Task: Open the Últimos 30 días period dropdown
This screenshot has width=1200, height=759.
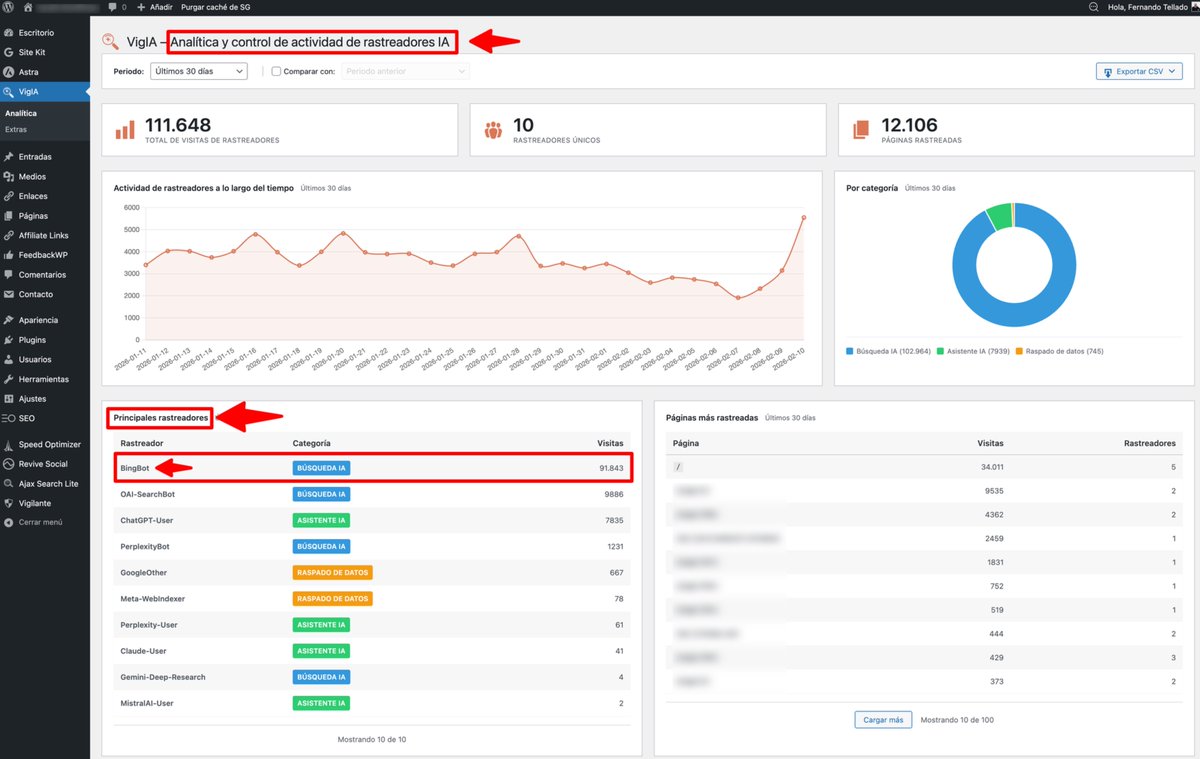Action: (198, 71)
